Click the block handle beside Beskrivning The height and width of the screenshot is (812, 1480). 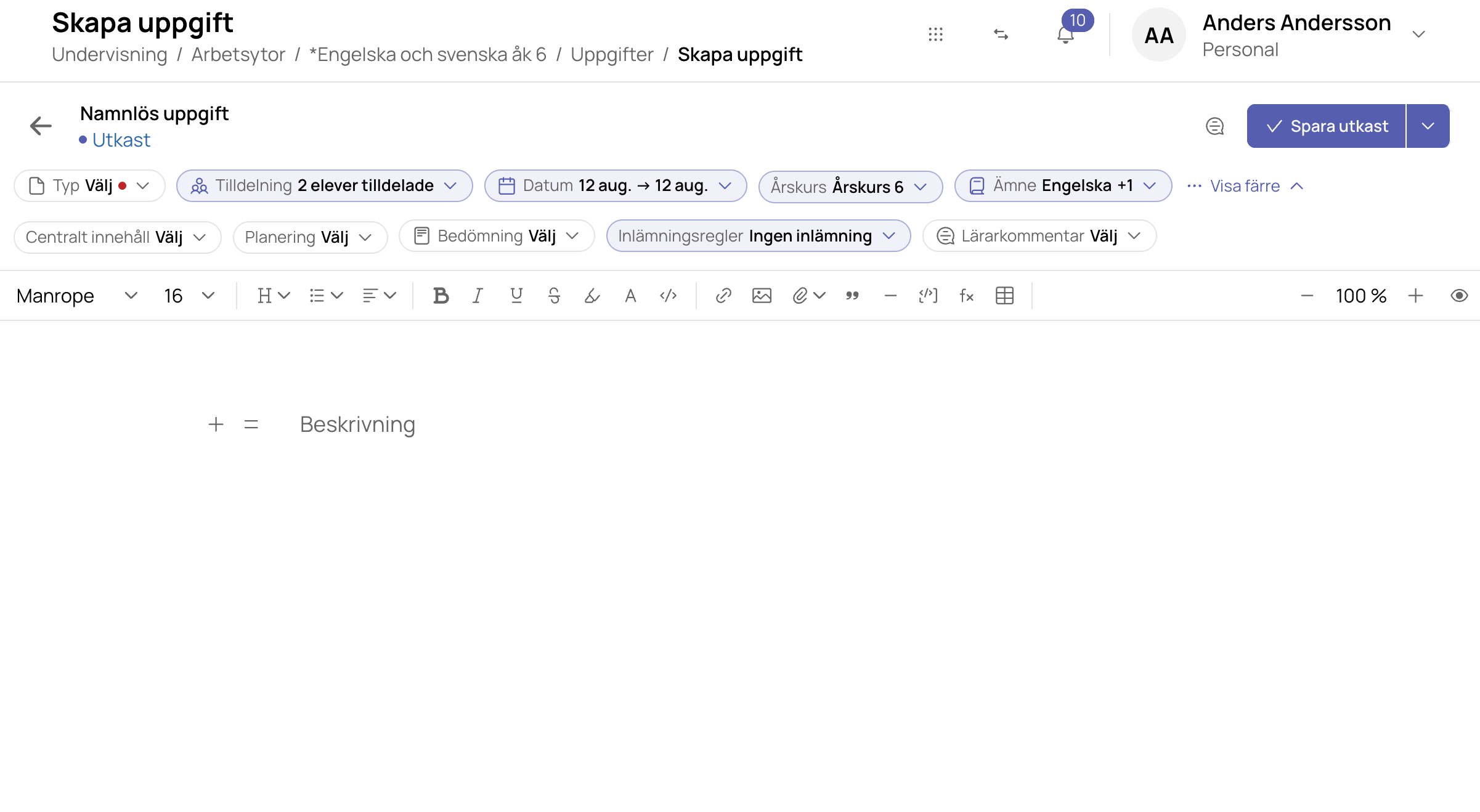[251, 424]
